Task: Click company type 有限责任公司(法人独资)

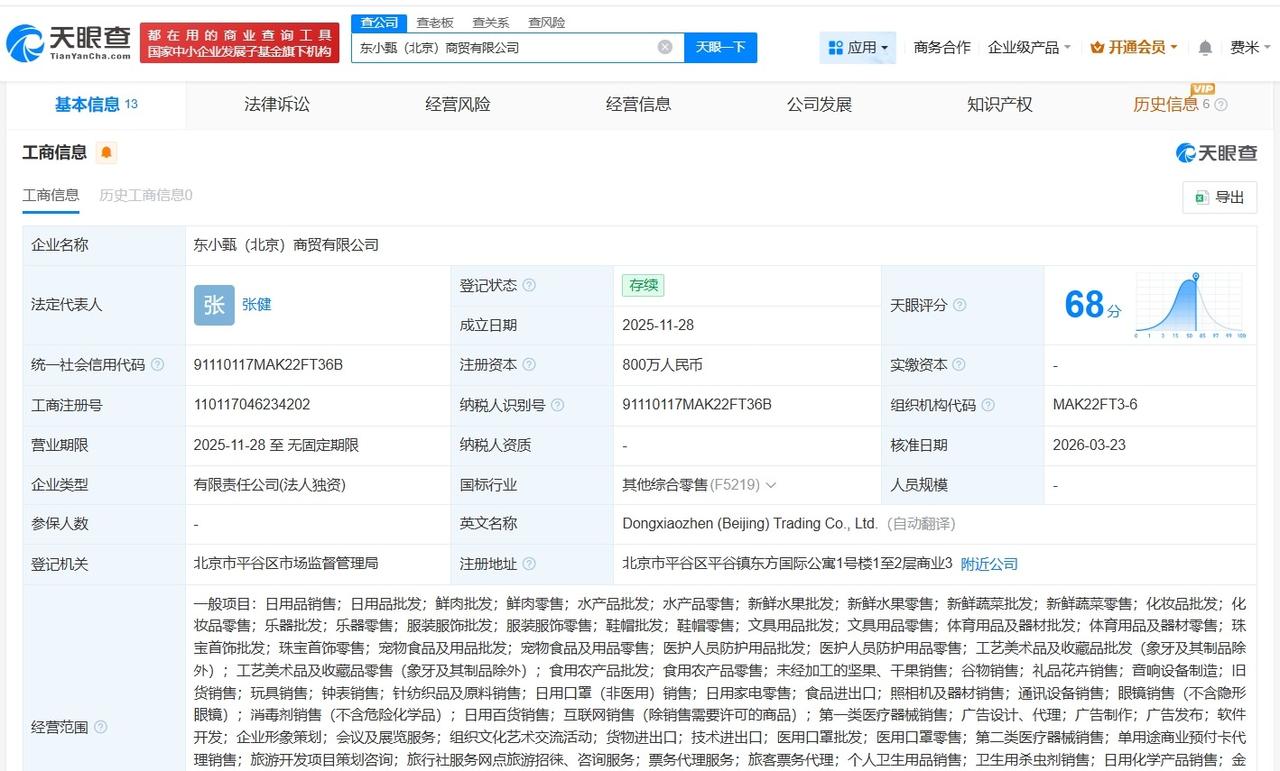Action: pos(270,485)
